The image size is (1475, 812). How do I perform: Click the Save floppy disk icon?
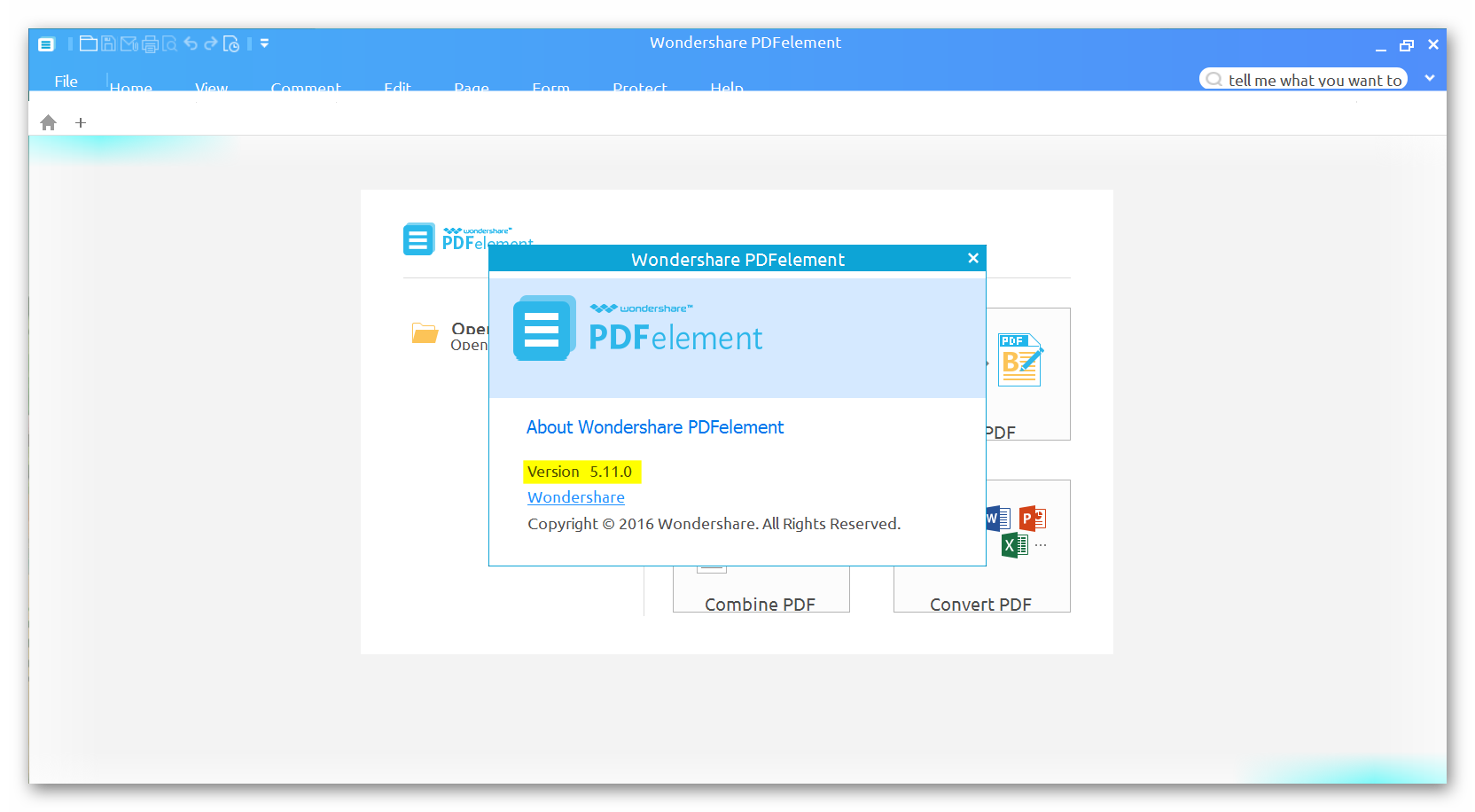click(x=108, y=43)
